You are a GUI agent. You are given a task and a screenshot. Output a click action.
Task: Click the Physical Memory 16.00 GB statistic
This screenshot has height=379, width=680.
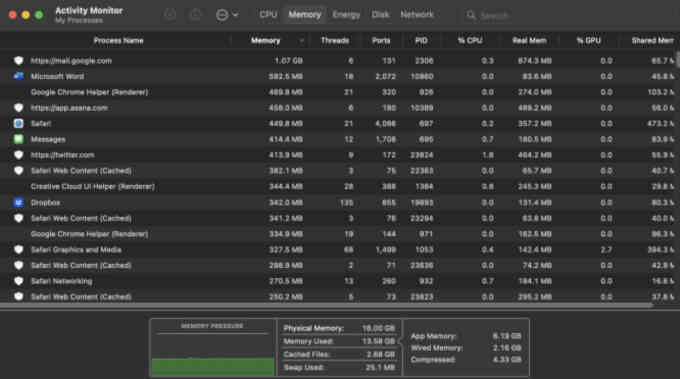[x=339, y=328]
